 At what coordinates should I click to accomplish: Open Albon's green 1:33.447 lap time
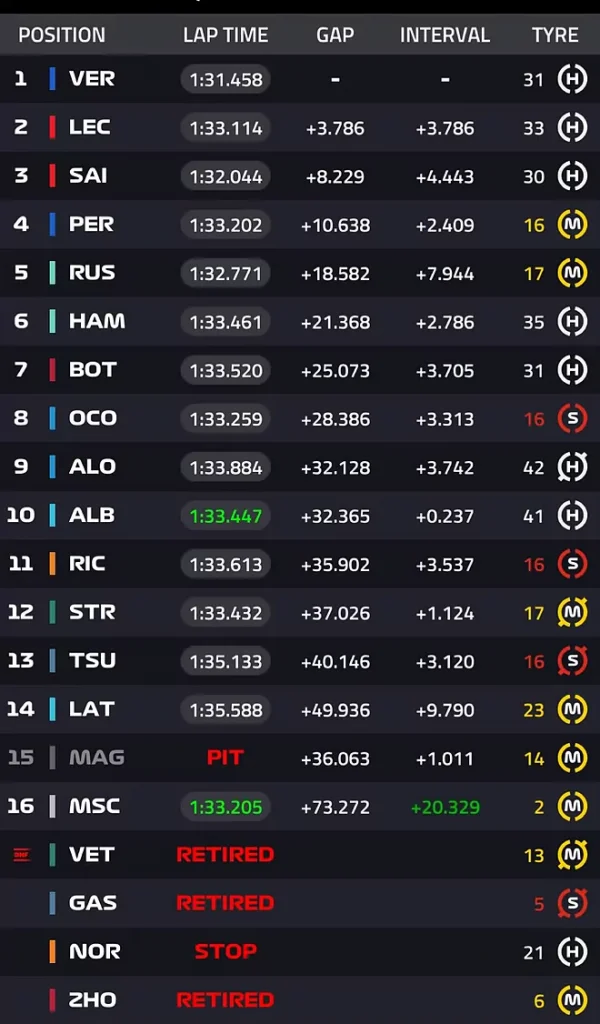click(225, 516)
